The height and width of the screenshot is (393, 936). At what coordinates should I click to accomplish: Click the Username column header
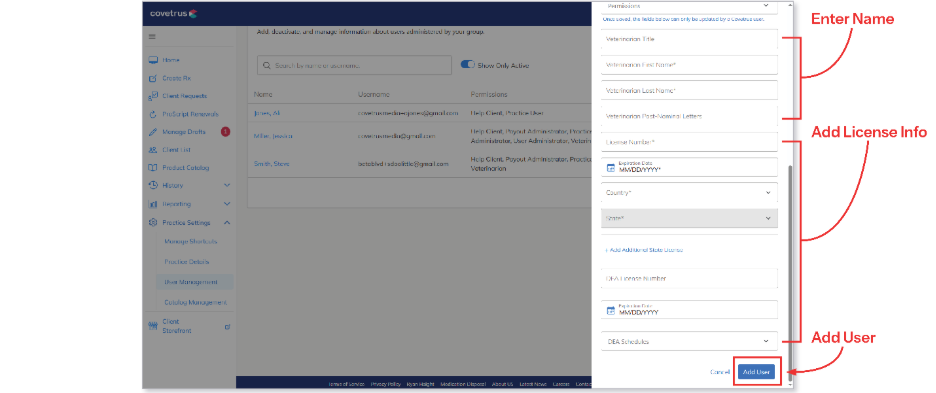(374, 94)
